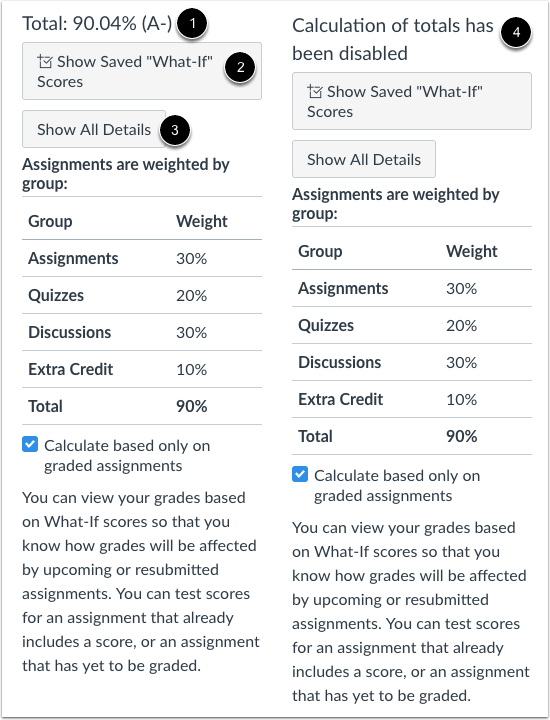Click the numbered marker 3 badge
Screen dimensions: 550x720
174,130
